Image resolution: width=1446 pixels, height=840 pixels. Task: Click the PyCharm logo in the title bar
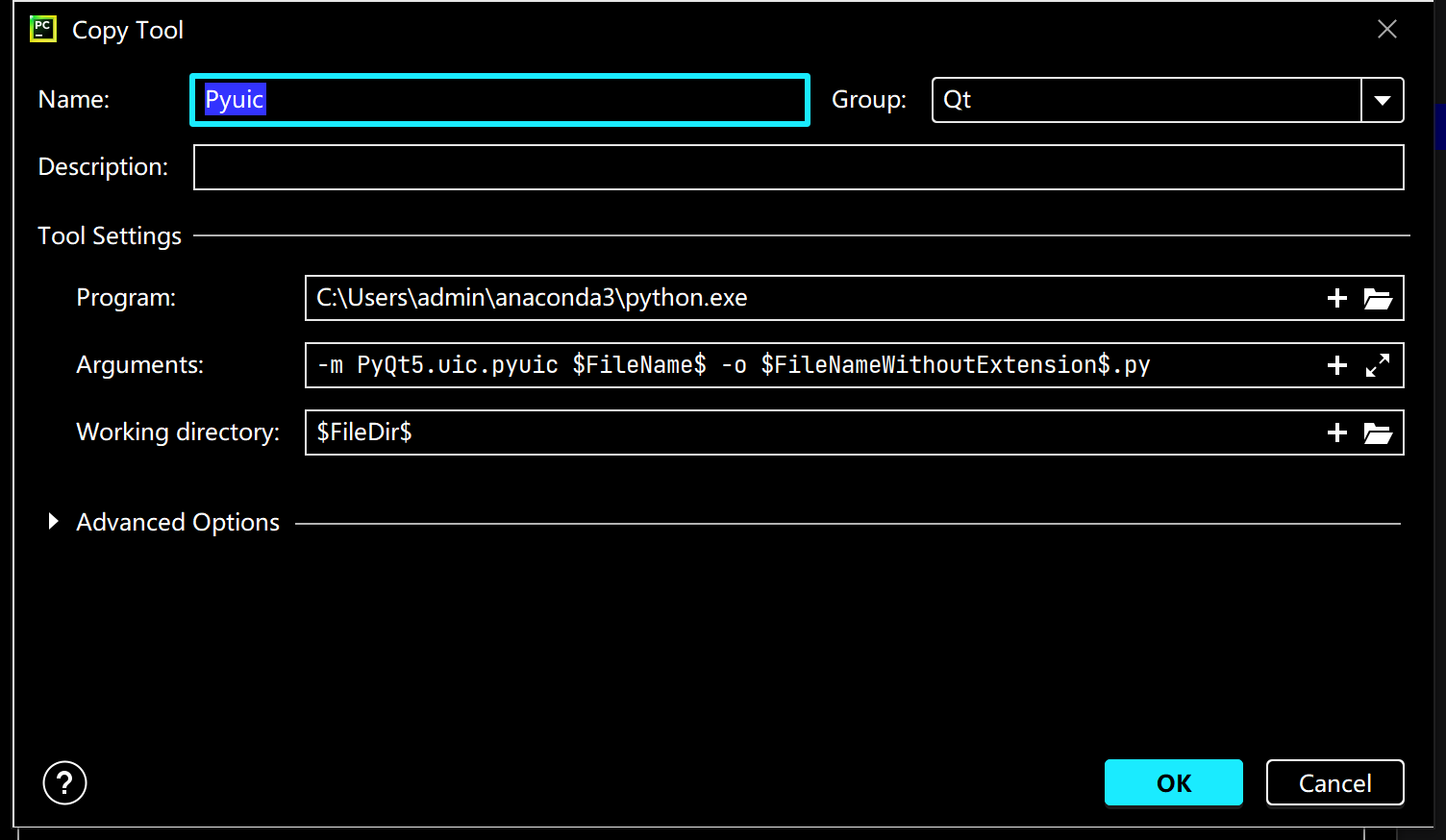click(42, 29)
